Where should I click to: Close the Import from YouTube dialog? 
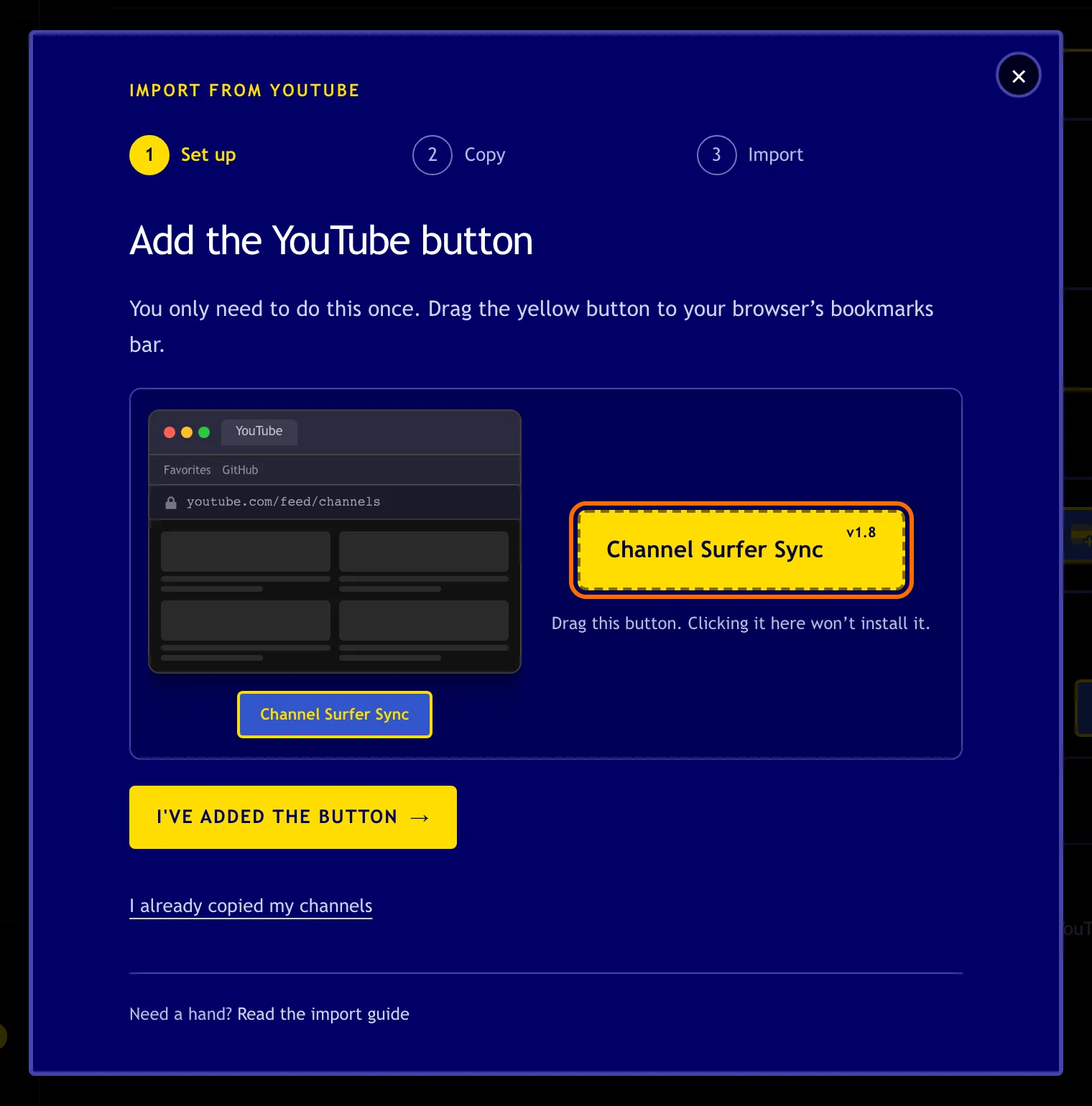pos(1018,75)
